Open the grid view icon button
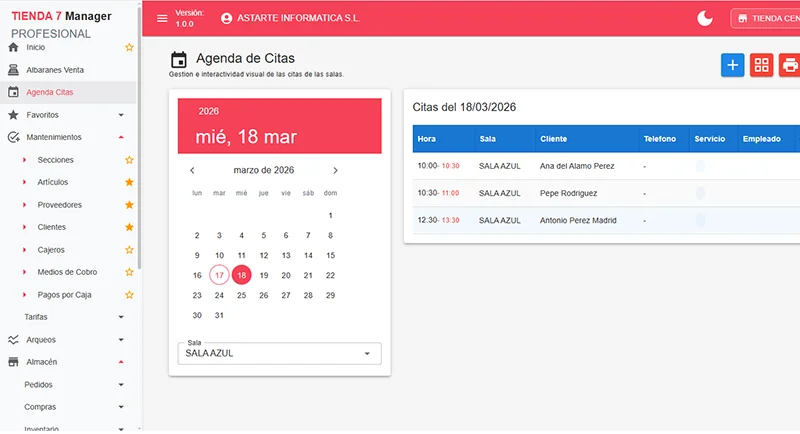The image size is (800, 434). (761, 65)
